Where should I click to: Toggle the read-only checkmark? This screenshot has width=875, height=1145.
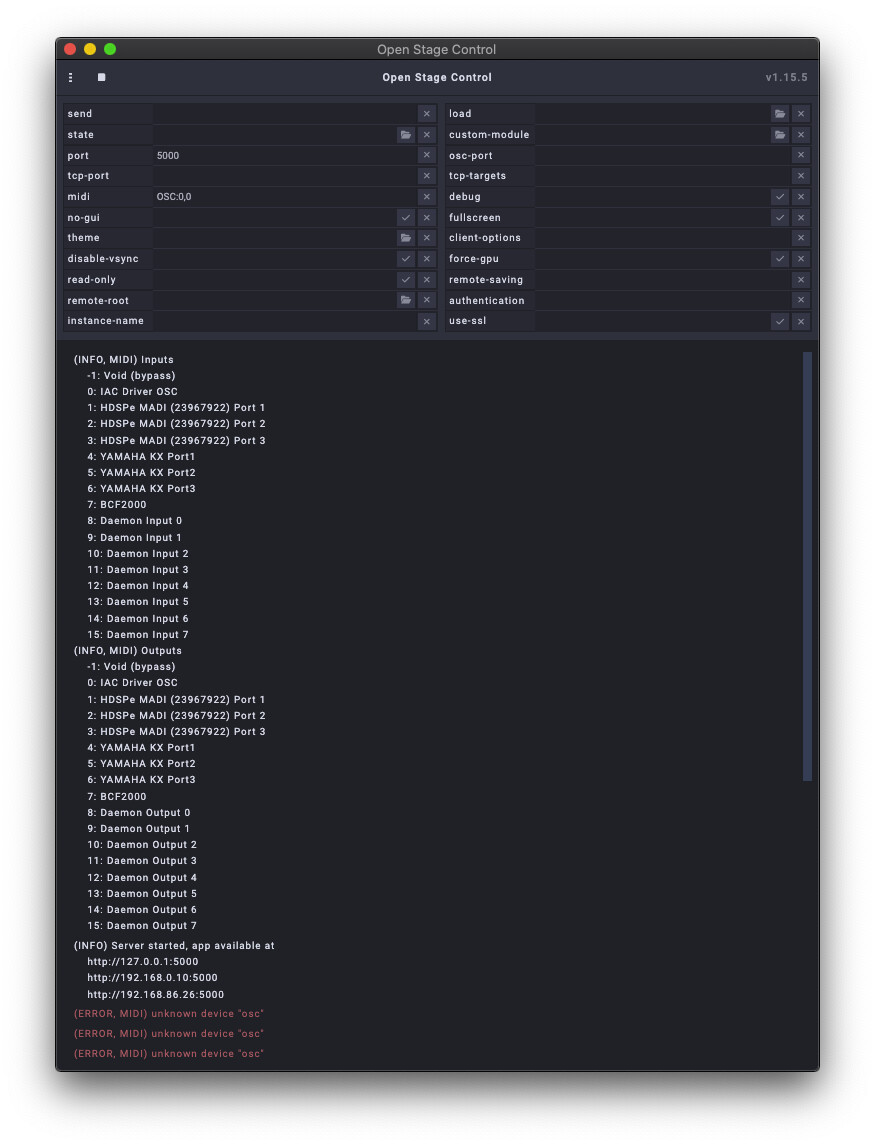[405, 280]
